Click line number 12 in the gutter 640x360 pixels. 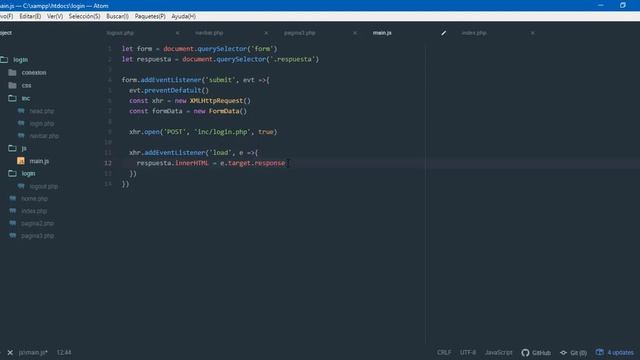coord(108,163)
